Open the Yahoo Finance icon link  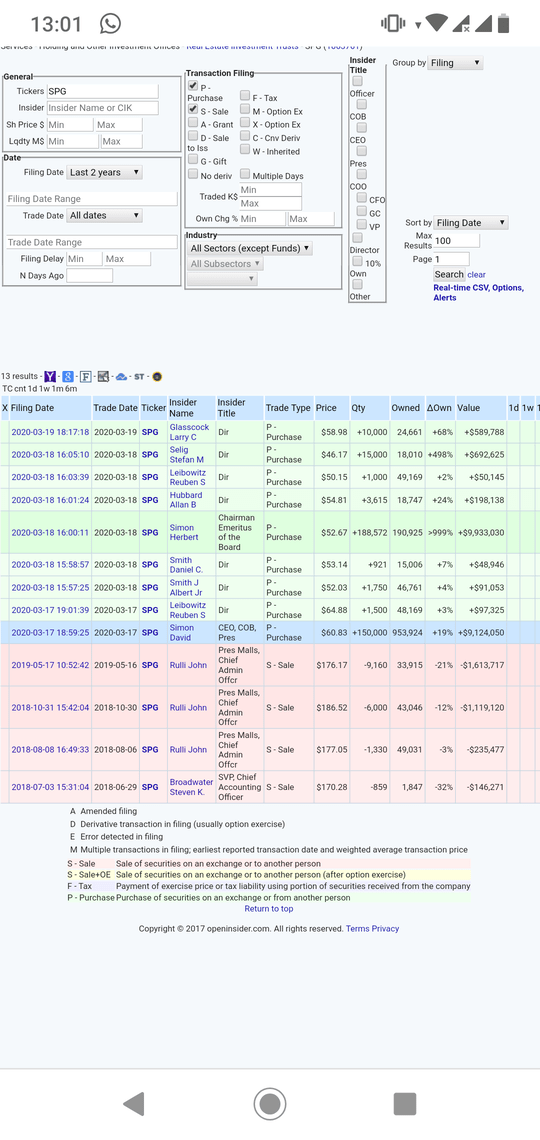[x=50, y=377]
